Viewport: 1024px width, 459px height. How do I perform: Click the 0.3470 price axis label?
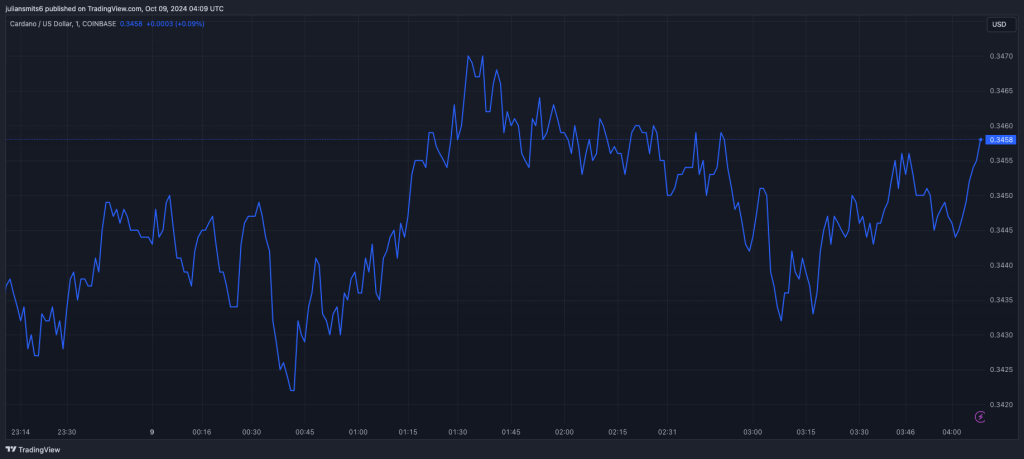1000,56
